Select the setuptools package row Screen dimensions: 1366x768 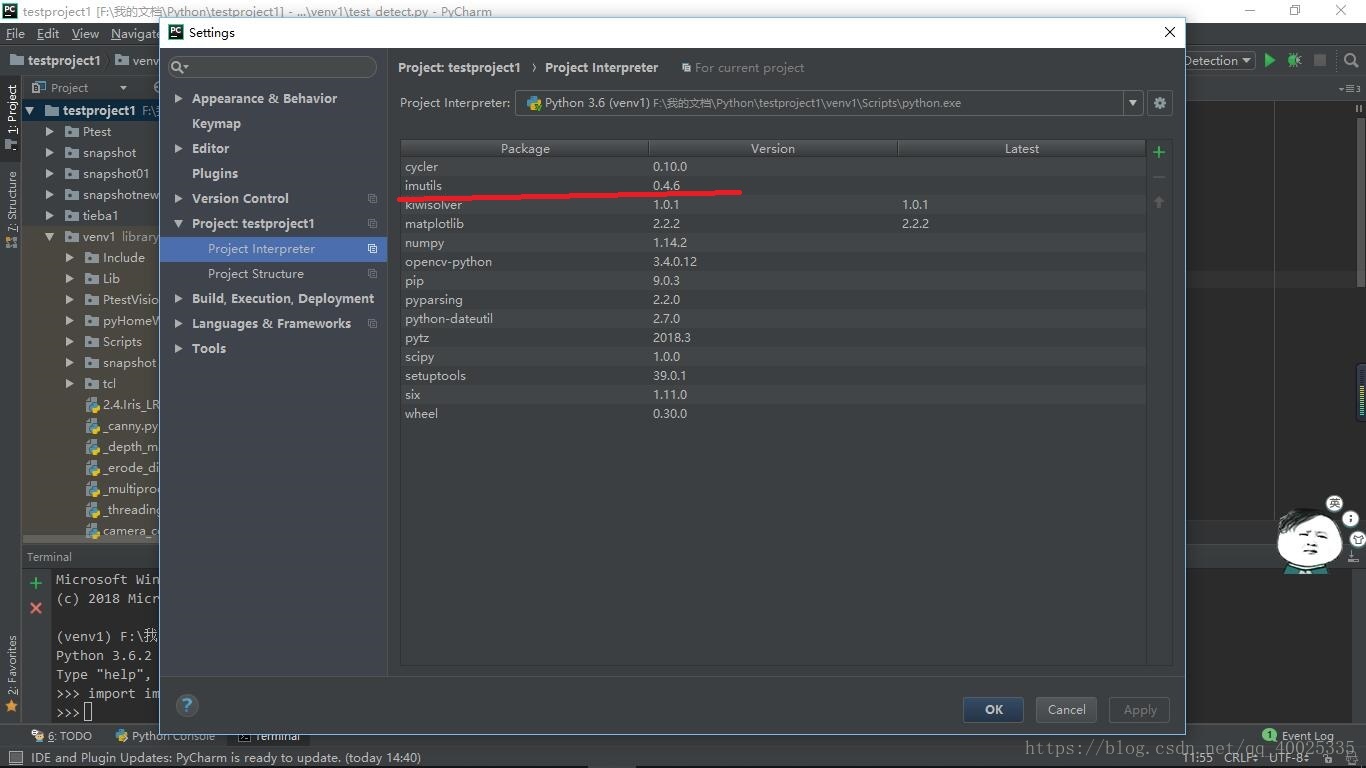click(x=773, y=376)
